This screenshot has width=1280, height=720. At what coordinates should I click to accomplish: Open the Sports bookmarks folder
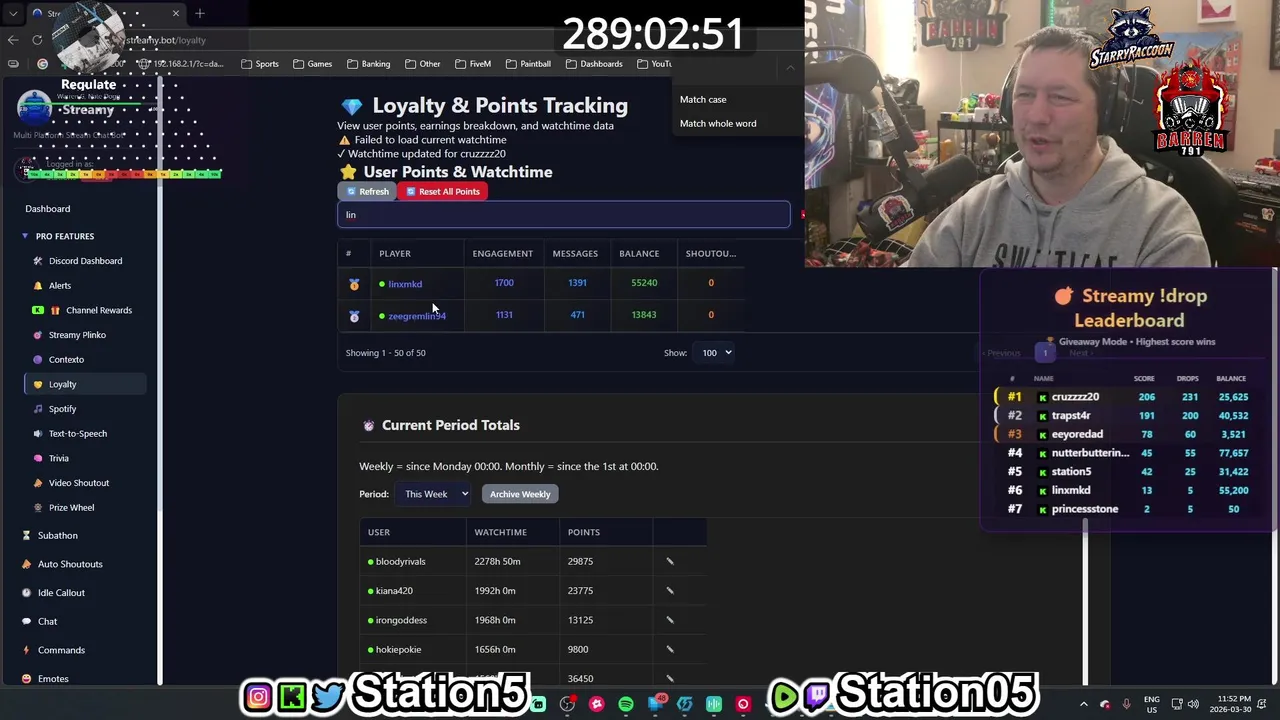pyautogui.click(x=260, y=64)
